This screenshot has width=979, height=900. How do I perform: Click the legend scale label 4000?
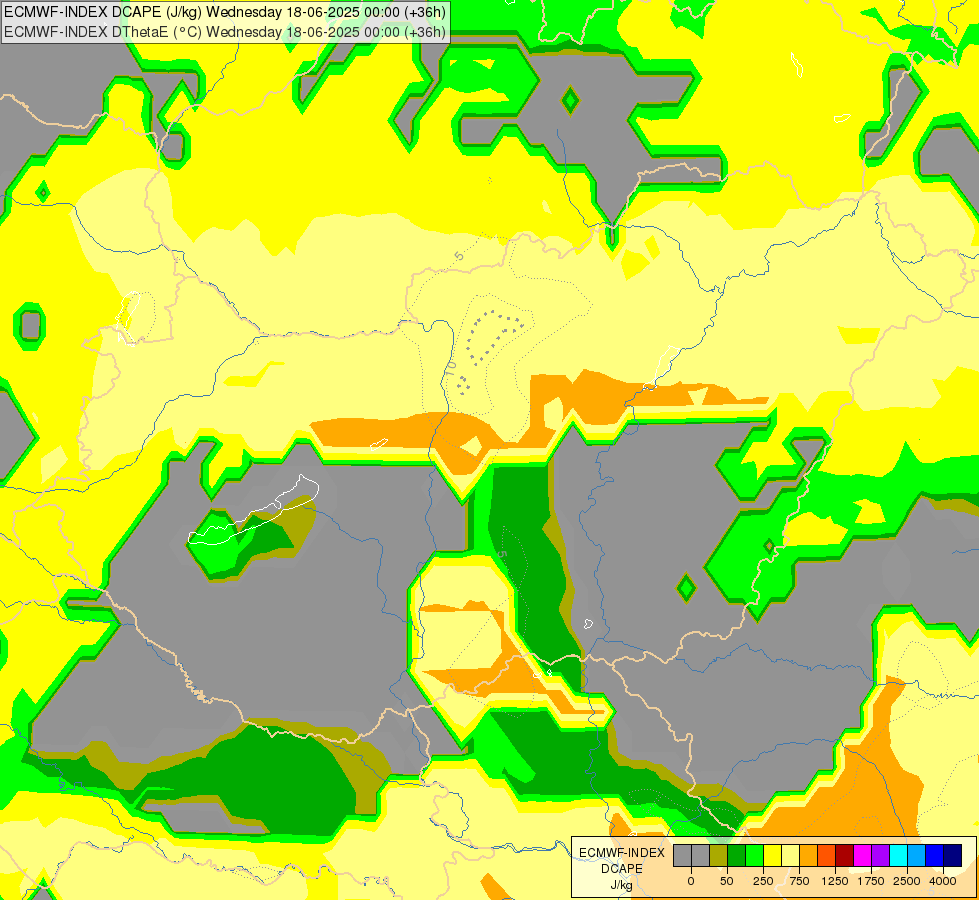tap(943, 881)
